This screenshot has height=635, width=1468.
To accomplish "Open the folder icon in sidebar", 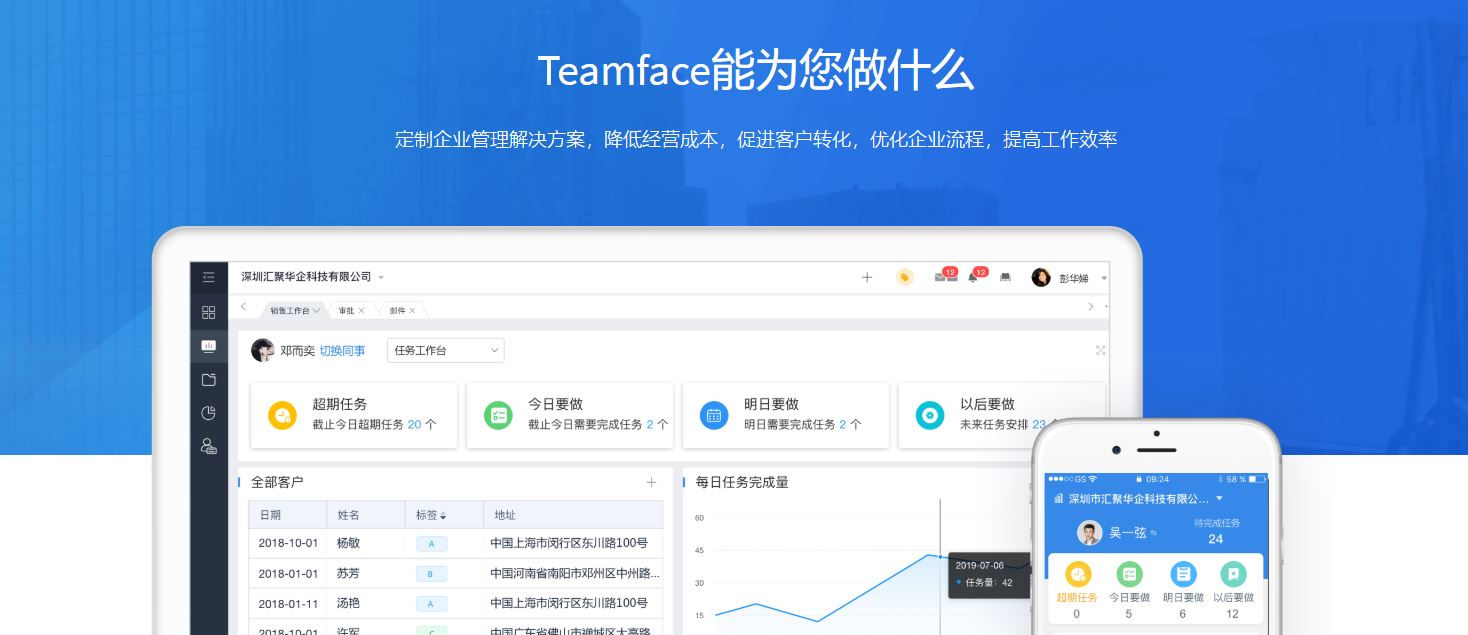I will click(x=208, y=380).
